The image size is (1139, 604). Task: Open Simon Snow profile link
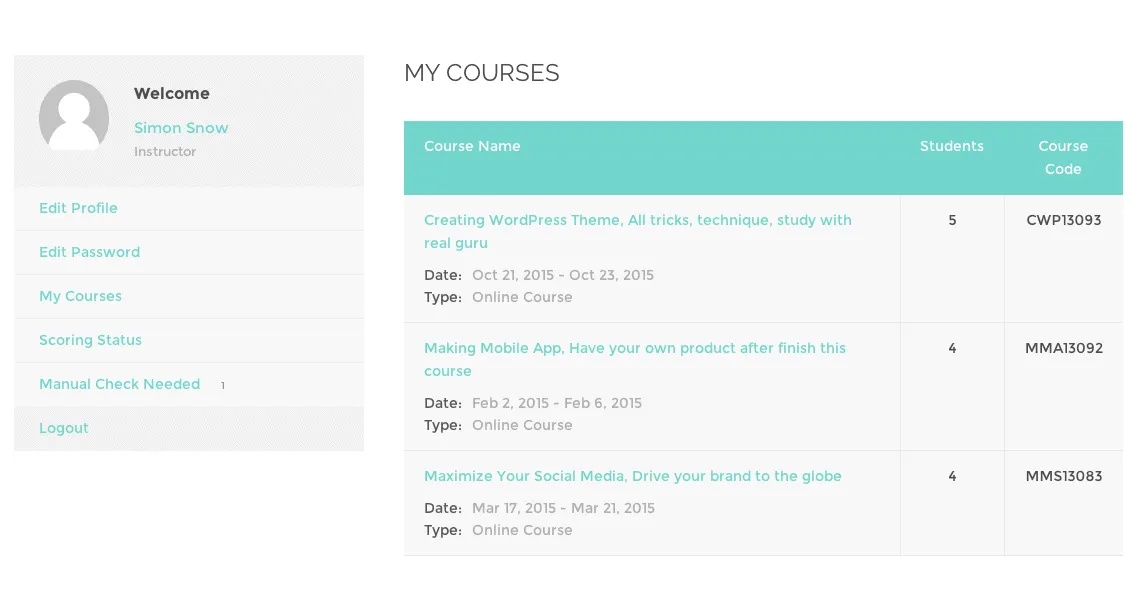(181, 128)
